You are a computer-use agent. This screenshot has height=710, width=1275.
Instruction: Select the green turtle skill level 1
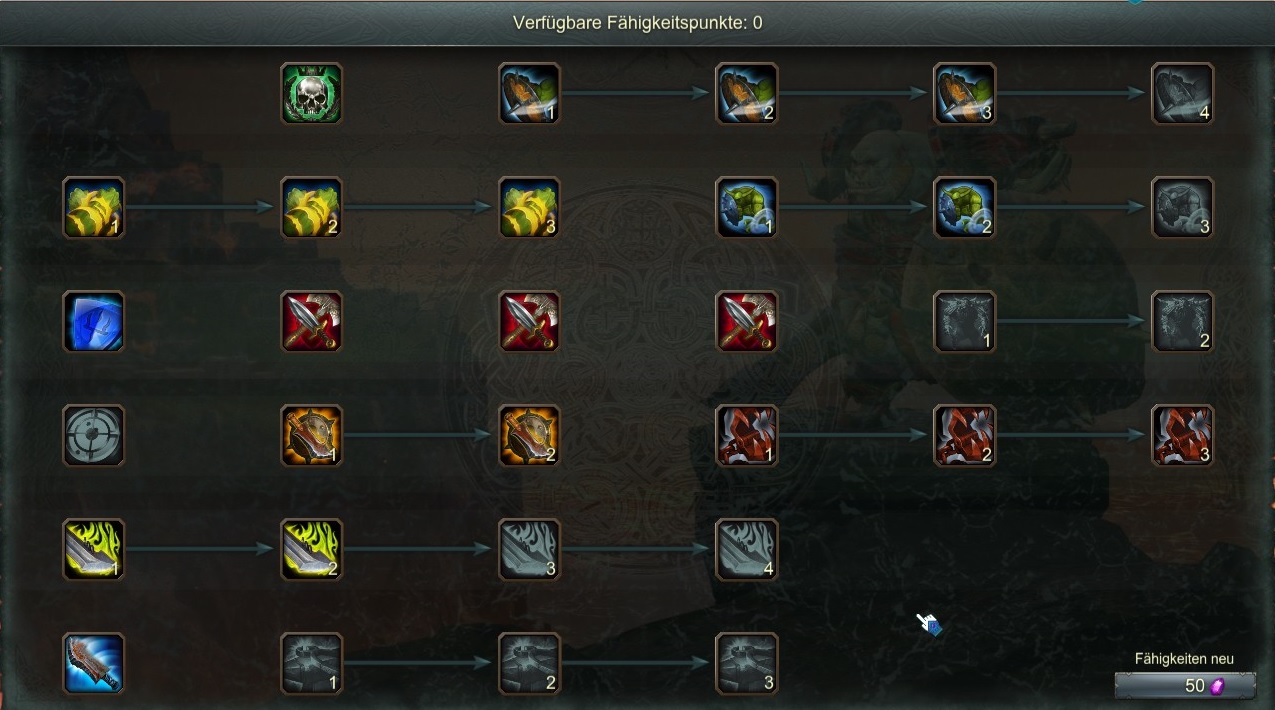[x=747, y=207]
